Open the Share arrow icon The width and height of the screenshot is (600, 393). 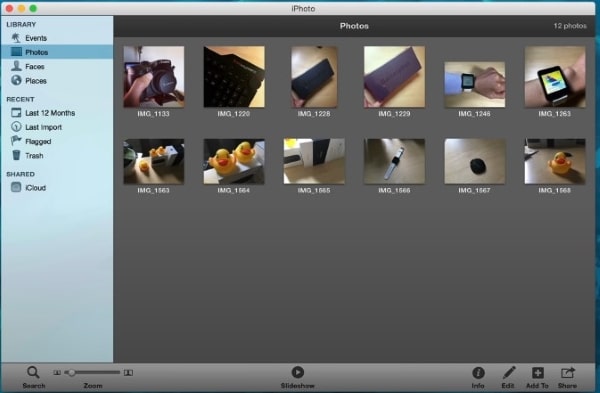coord(568,372)
